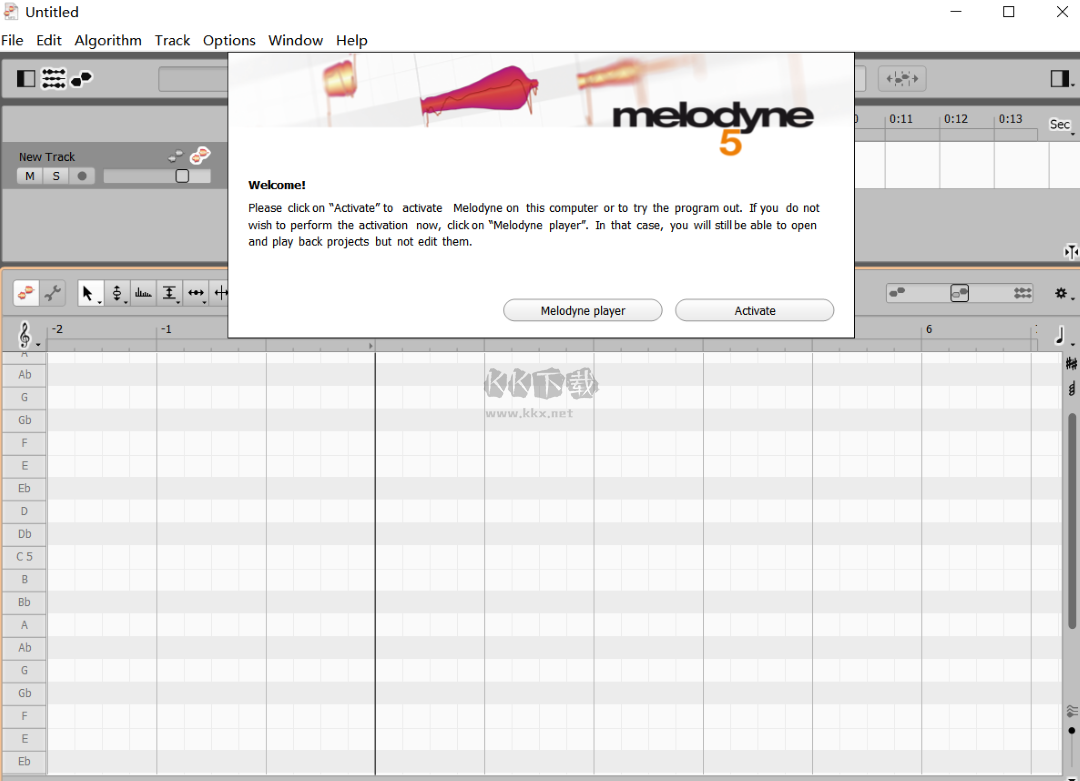The width and height of the screenshot is (1080, 781).
Task: Select the Main arrow tool
Action: (x=89, y=293)
